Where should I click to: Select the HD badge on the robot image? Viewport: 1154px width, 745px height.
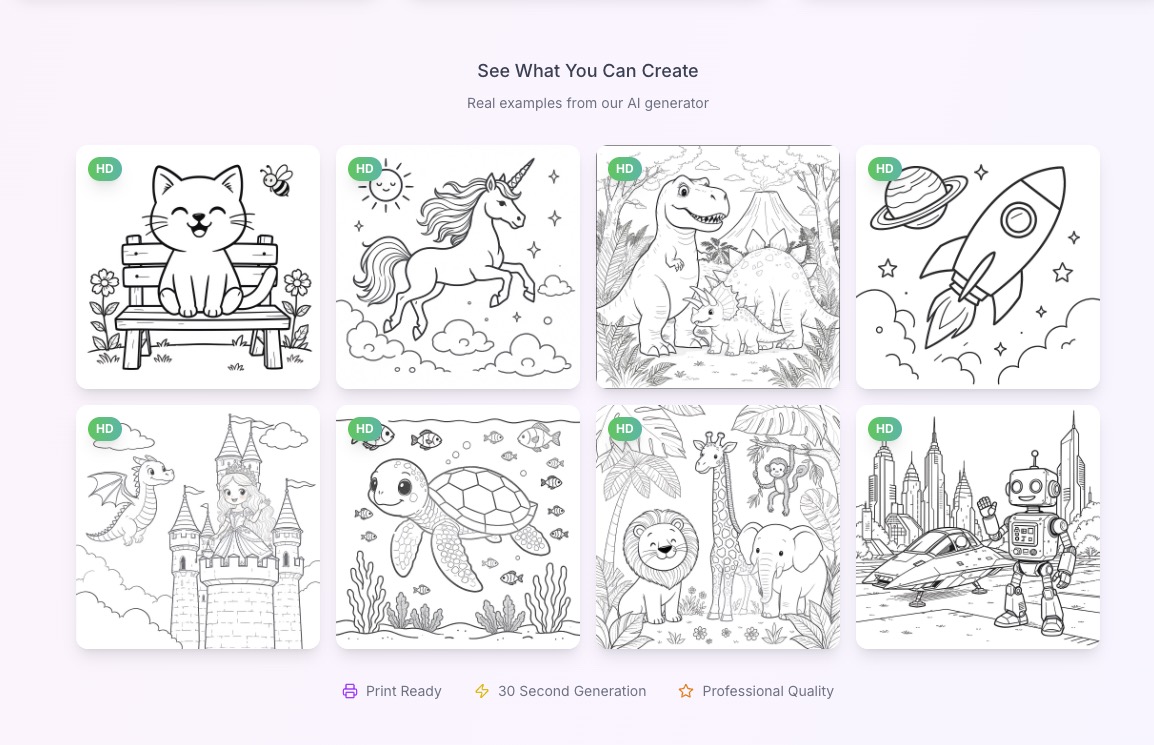(884, 429)
